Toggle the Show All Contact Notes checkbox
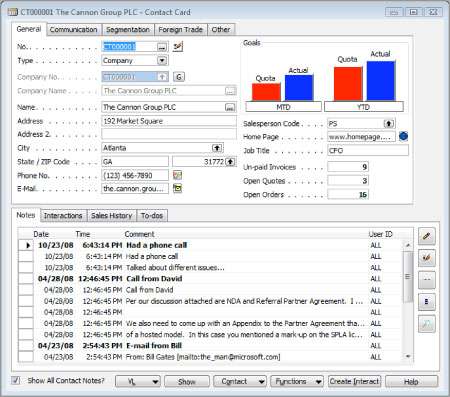The height and width of the screenshot is (397, 450). (x=16, y=380)
